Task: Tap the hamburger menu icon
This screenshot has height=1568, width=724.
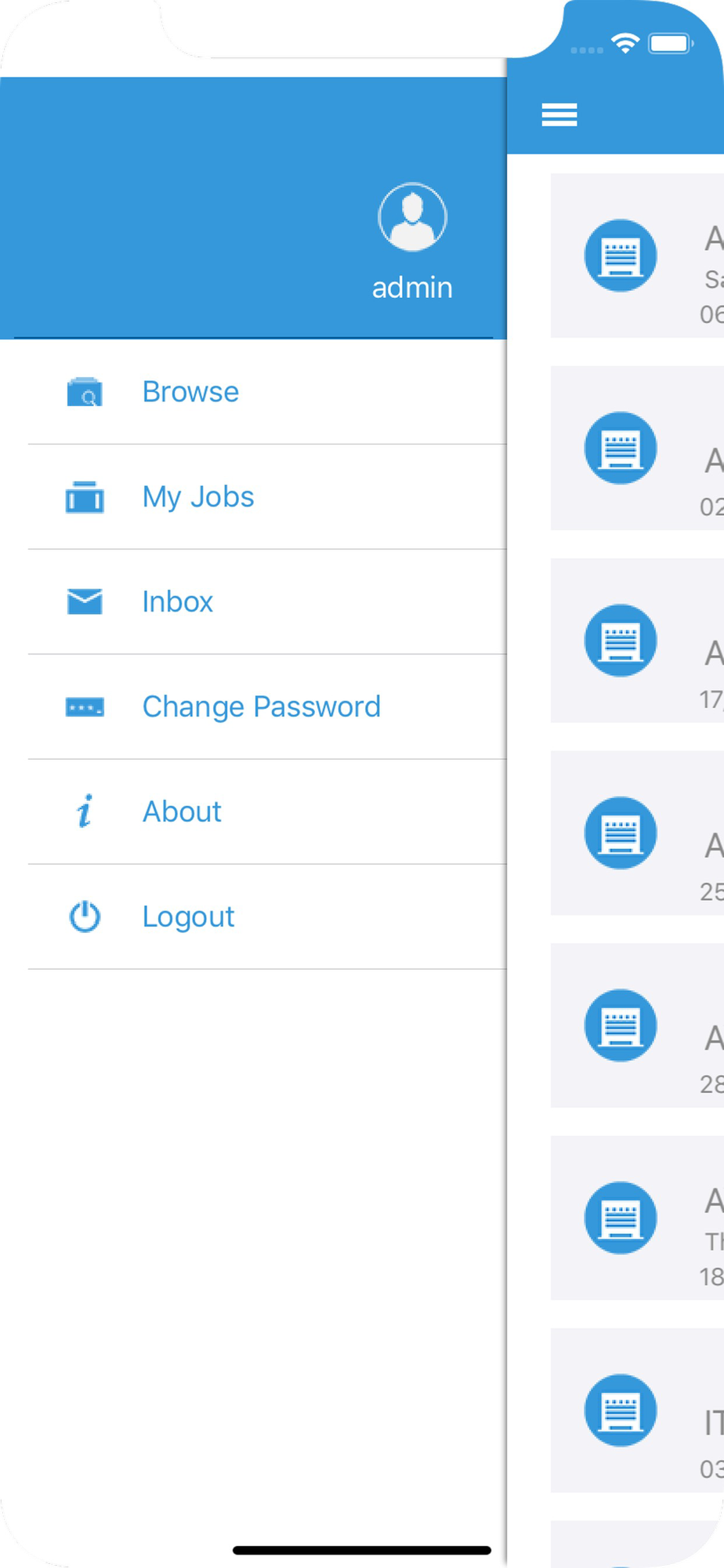Action: pos(559,114)
